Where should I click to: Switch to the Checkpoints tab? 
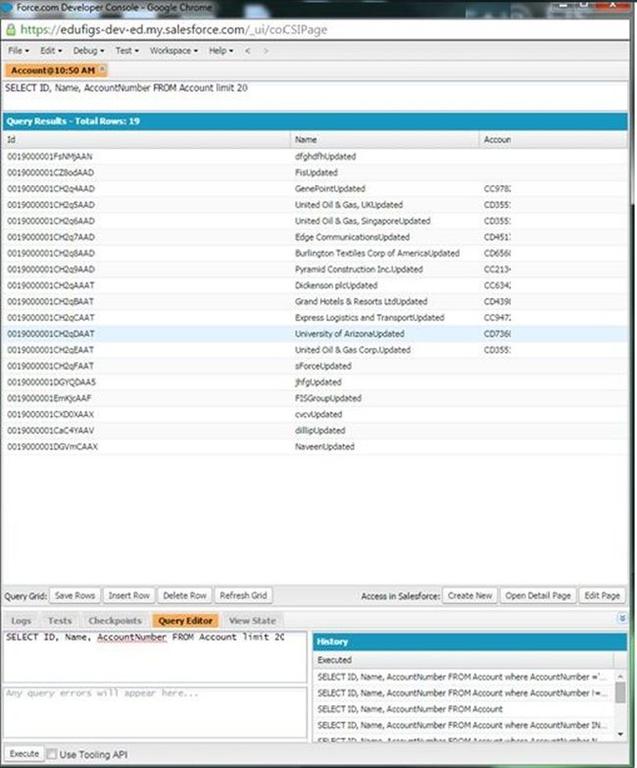(x=115, y=621)
